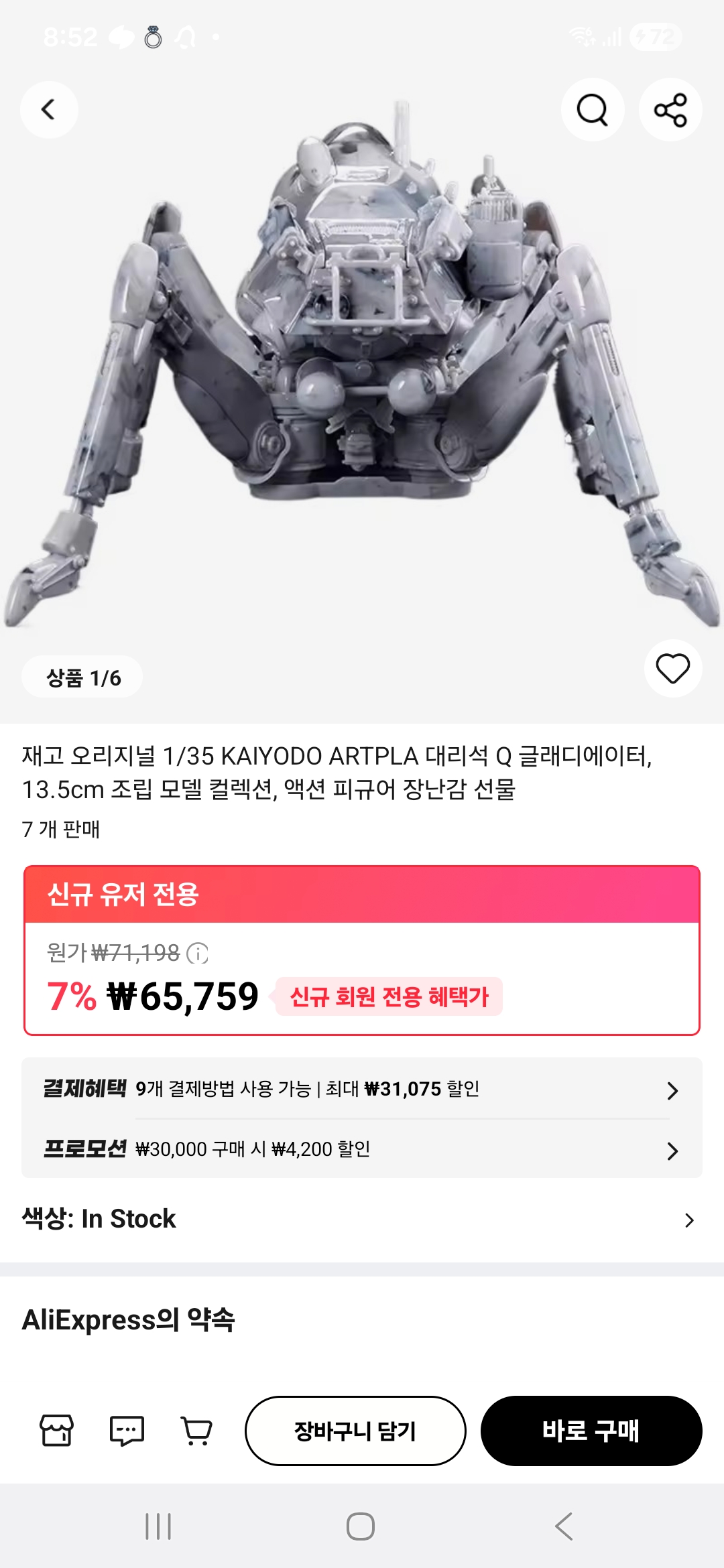
Task: Tap the 장바구니 담기 button
Action: click(355, 1431)
